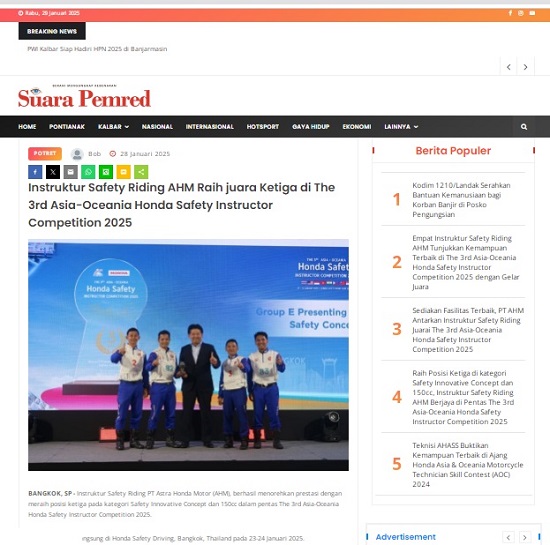Click the date Rabu, 29 Januari 2025
The image size is (550, 545).
pos(52,13)
